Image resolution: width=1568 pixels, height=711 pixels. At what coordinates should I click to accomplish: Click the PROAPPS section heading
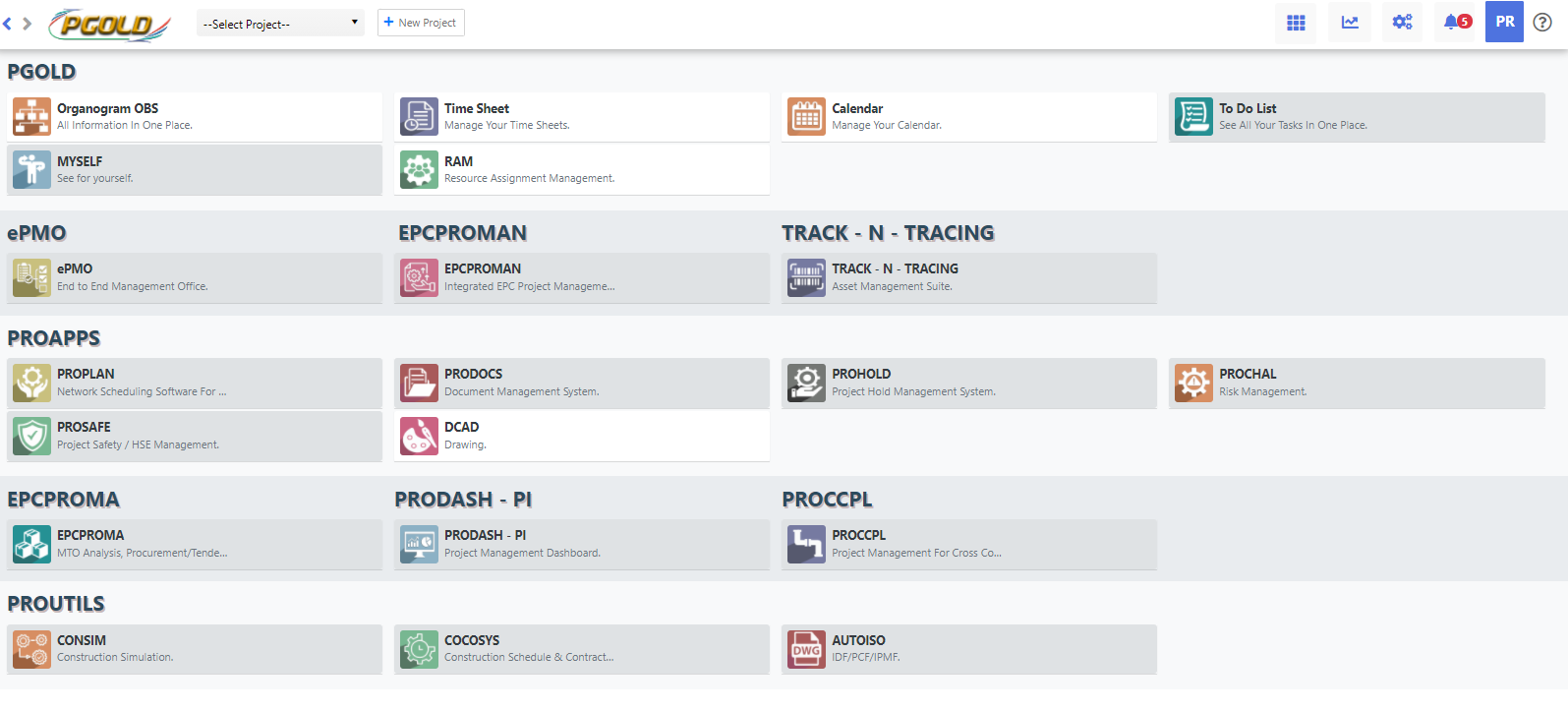click(x=54, y=338)
